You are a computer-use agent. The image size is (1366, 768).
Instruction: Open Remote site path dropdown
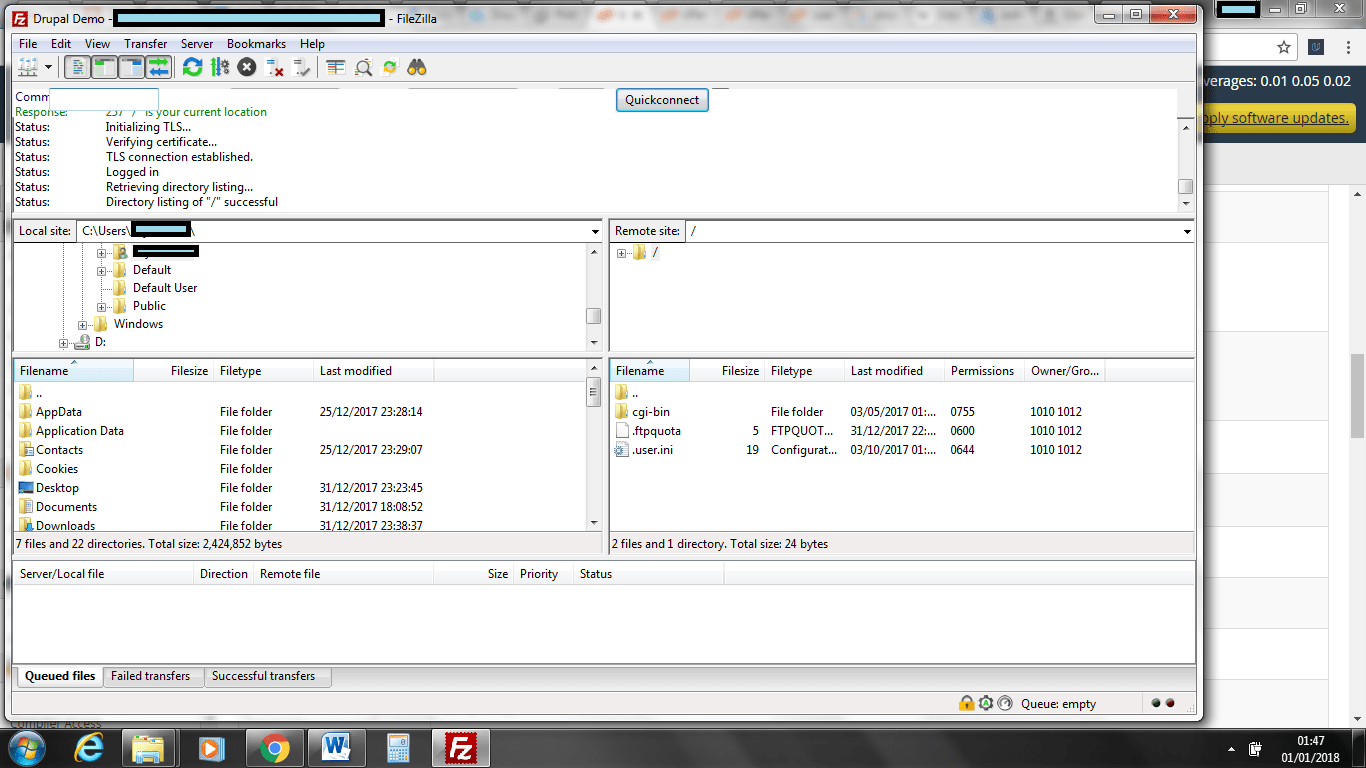click(1187, 231)
